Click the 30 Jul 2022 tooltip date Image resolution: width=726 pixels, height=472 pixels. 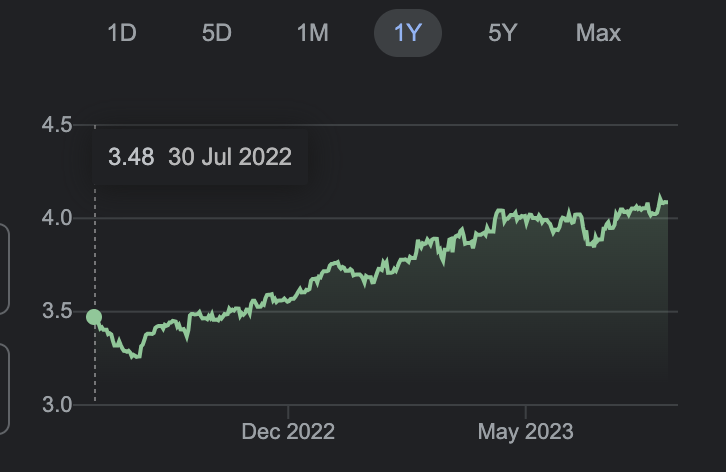[x=230, y=157]
